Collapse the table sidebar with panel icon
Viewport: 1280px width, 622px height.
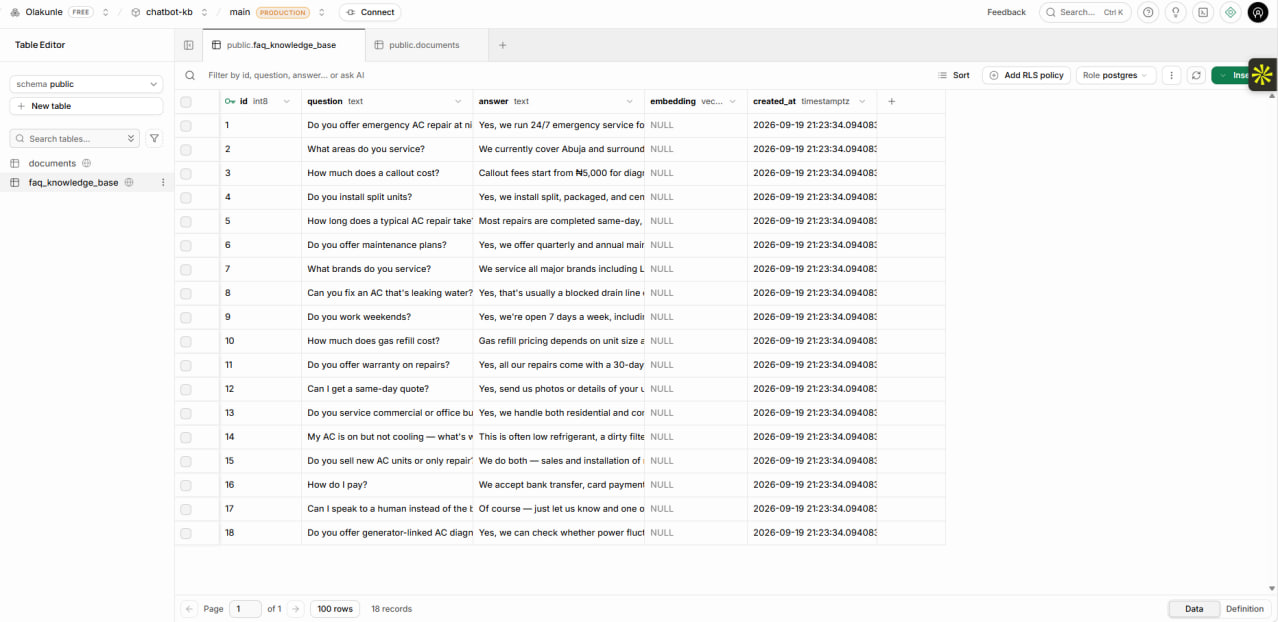[x=189, y=45]
